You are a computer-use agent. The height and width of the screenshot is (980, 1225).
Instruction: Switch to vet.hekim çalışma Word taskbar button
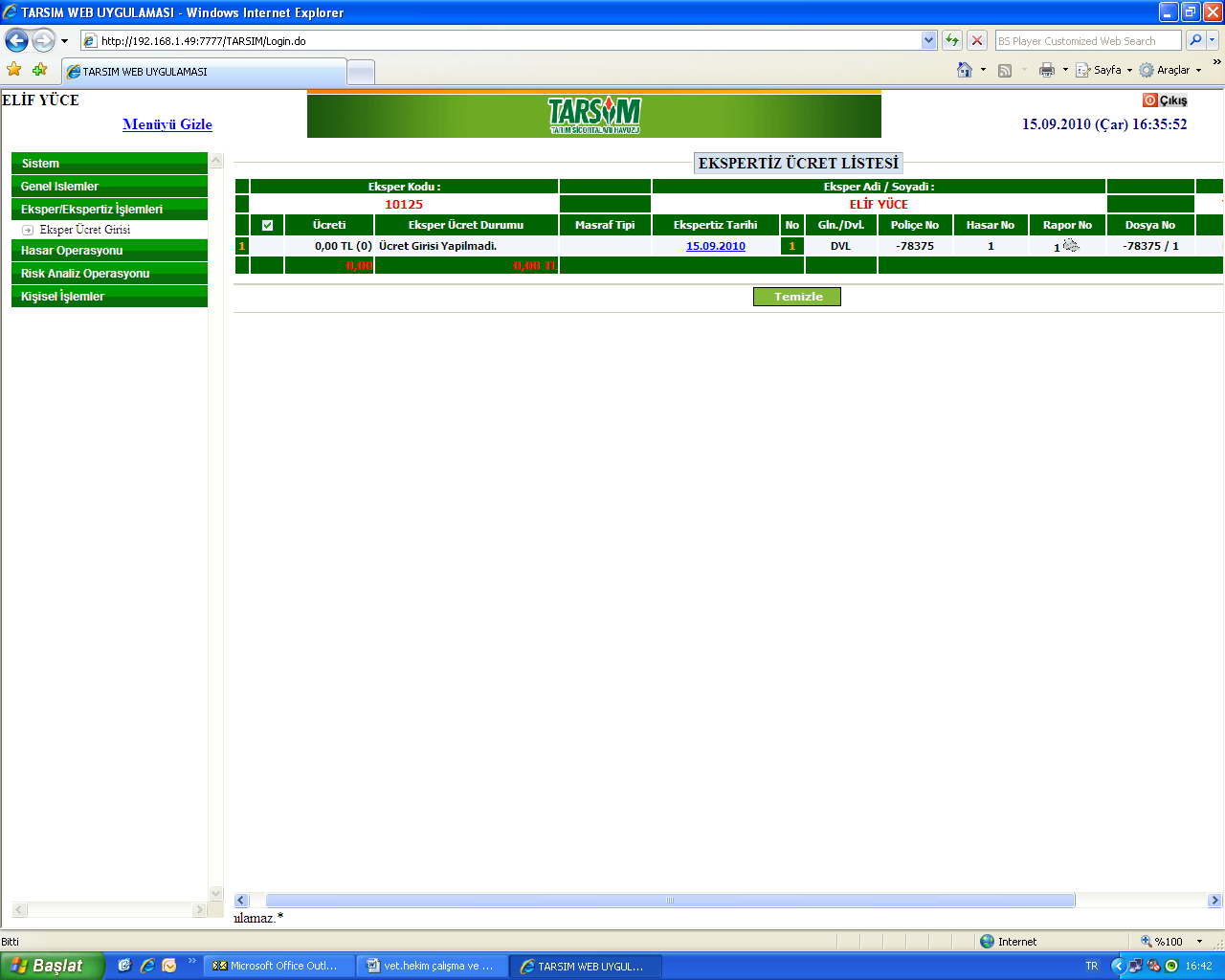point(433,966)
